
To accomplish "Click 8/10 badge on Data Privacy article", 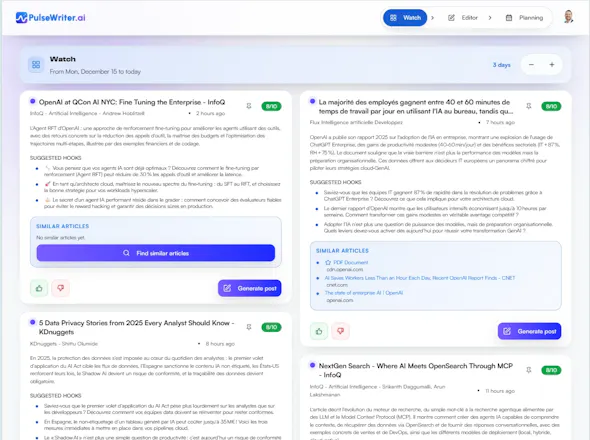I will tap(271, 327).
